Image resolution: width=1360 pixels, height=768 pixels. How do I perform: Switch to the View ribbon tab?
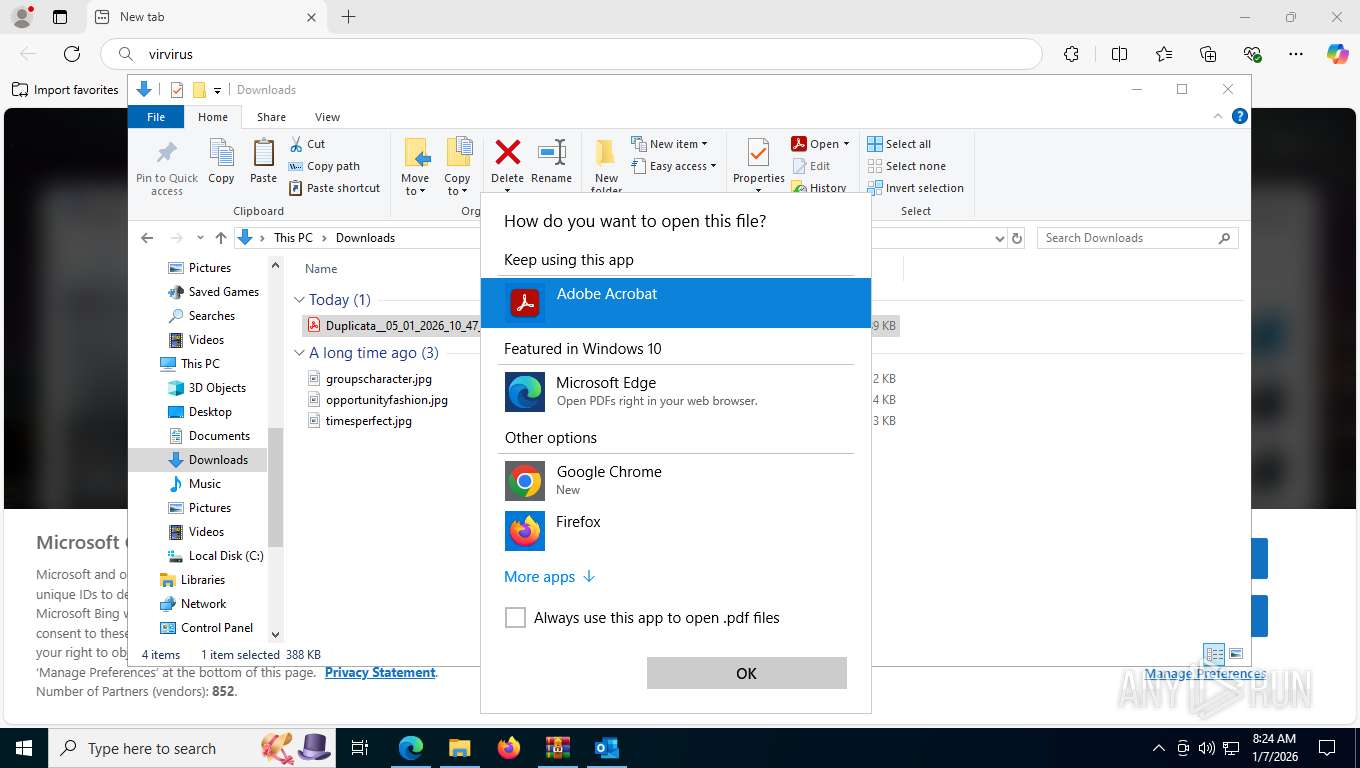[327, 117]
